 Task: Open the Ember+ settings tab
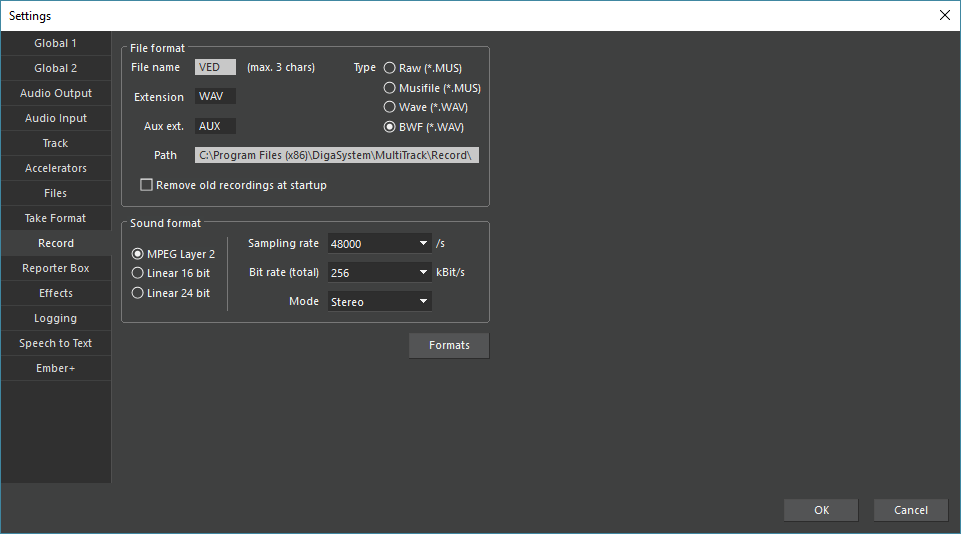[56, 368]
